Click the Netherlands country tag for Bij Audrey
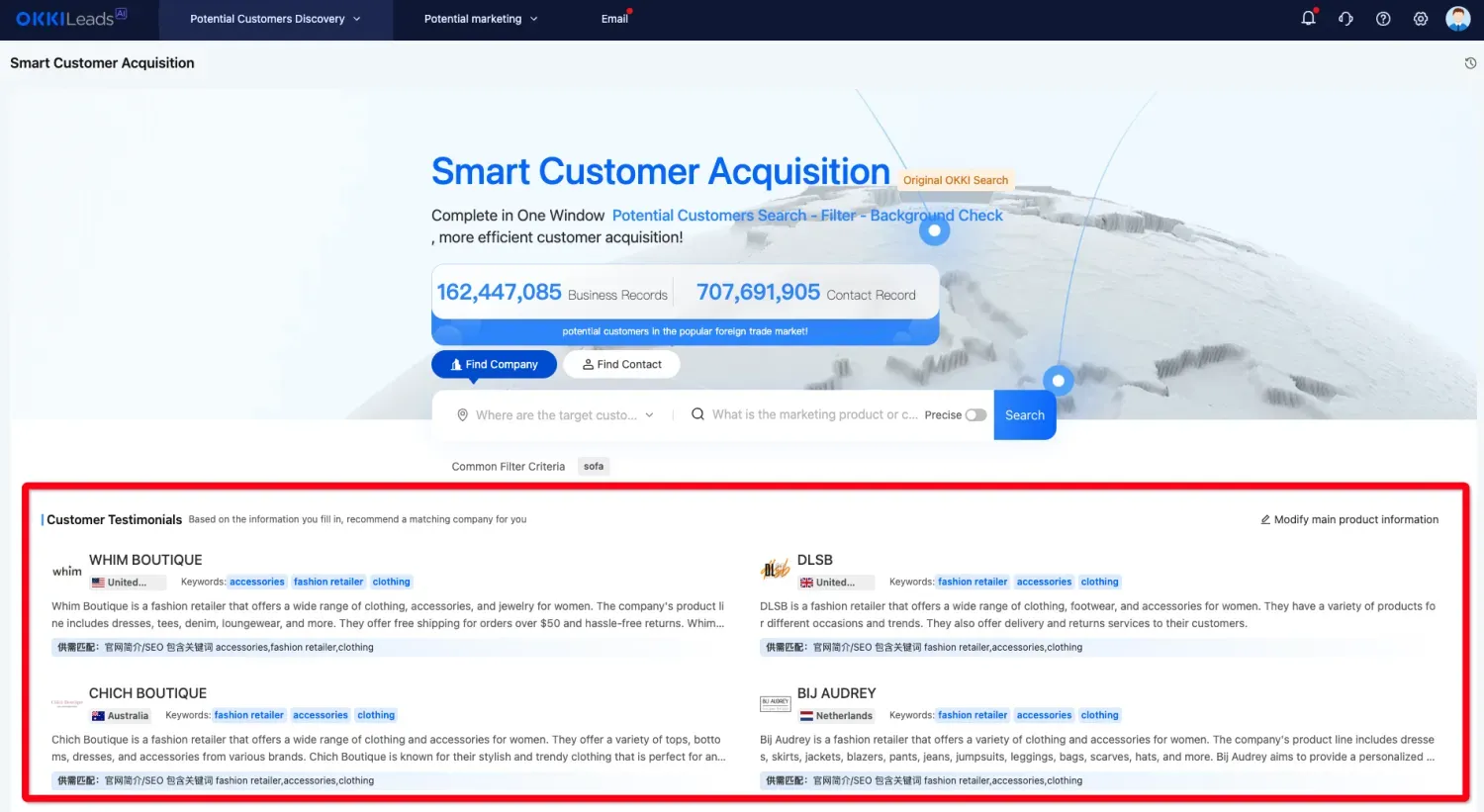 pyautogui.click(x=837, y=716)
